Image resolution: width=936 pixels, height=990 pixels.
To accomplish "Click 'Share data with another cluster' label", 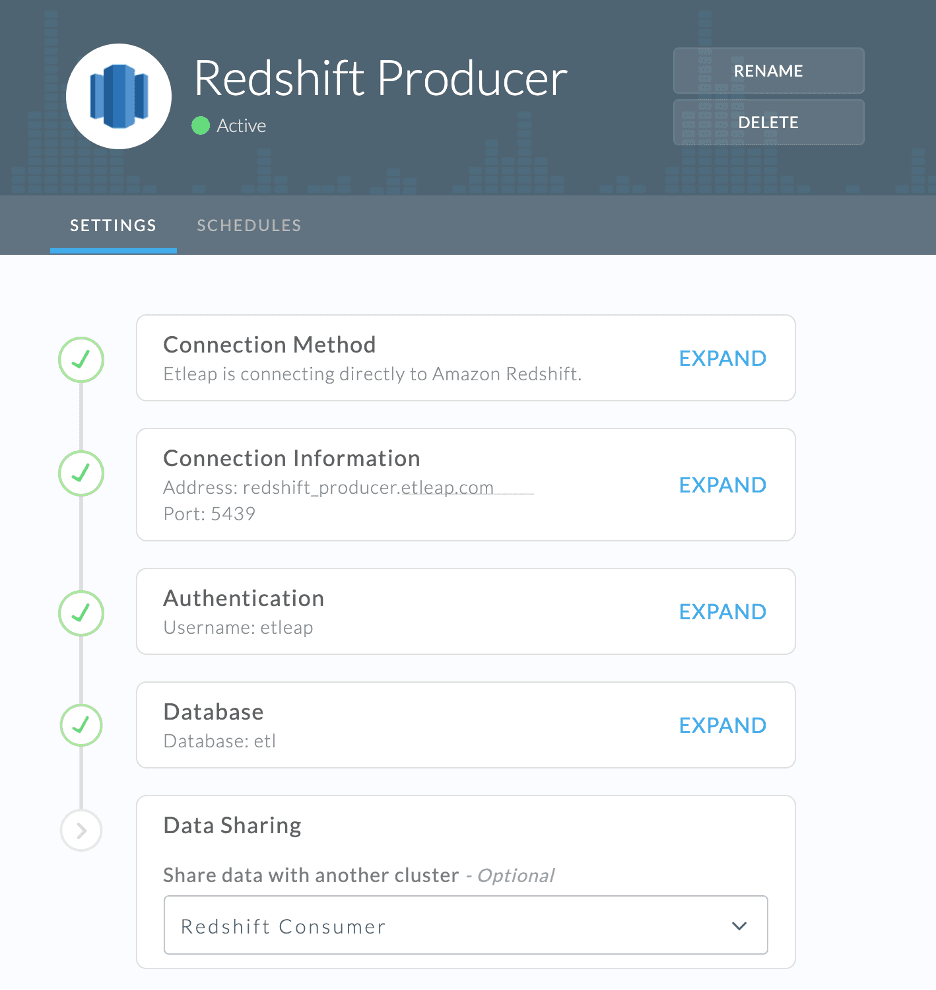I will tap(311, 875).
